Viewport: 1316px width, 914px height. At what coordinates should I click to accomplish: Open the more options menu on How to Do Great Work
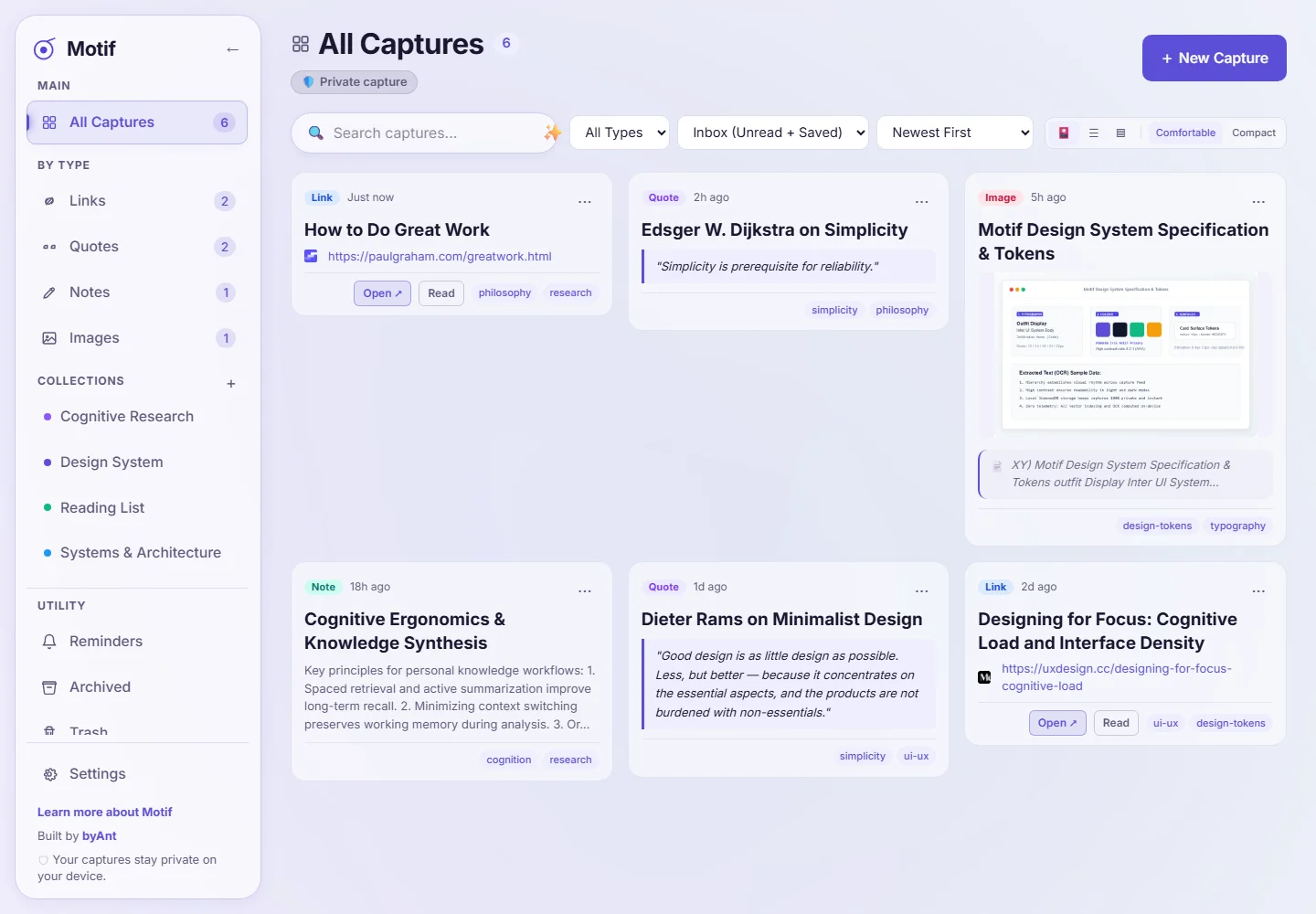coord(585,202)
